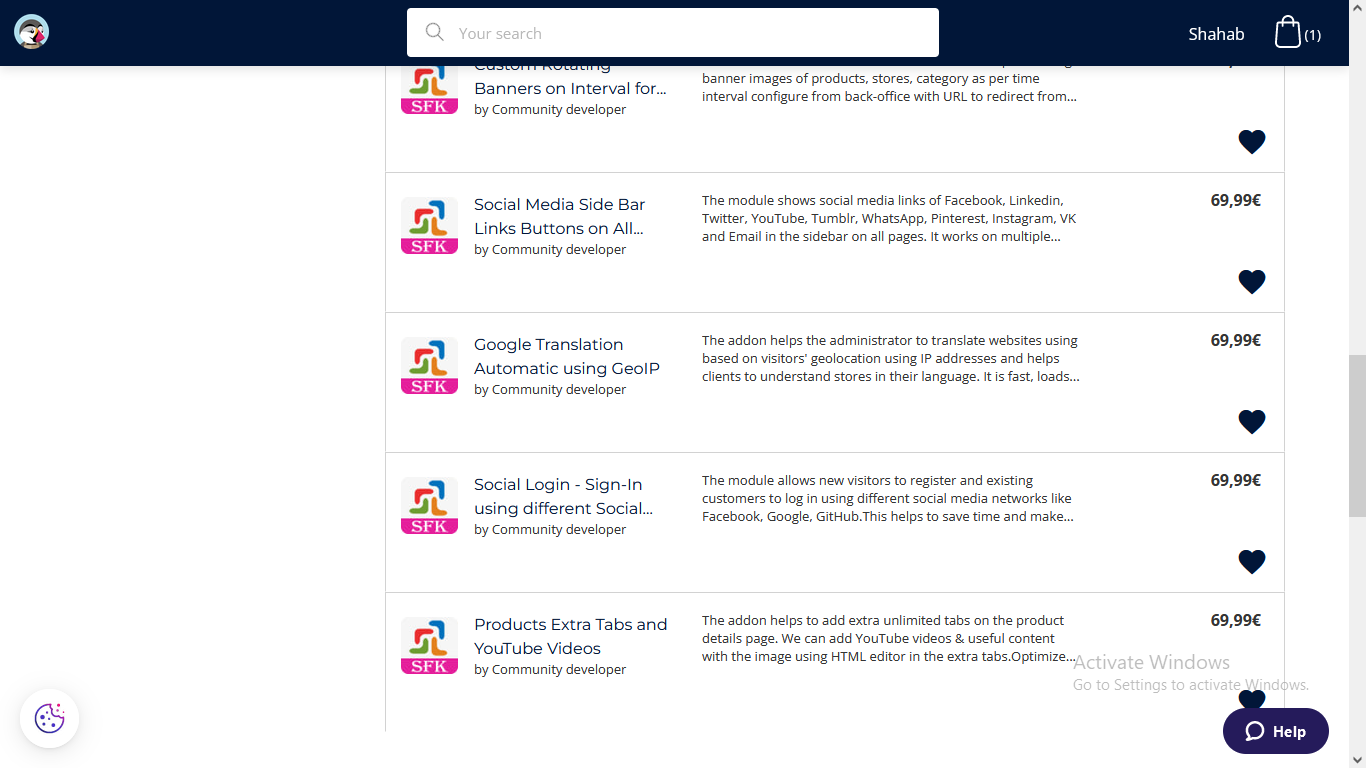
Task: Toggle favorite heart on Social Login module
Action: click(1251, 561)
